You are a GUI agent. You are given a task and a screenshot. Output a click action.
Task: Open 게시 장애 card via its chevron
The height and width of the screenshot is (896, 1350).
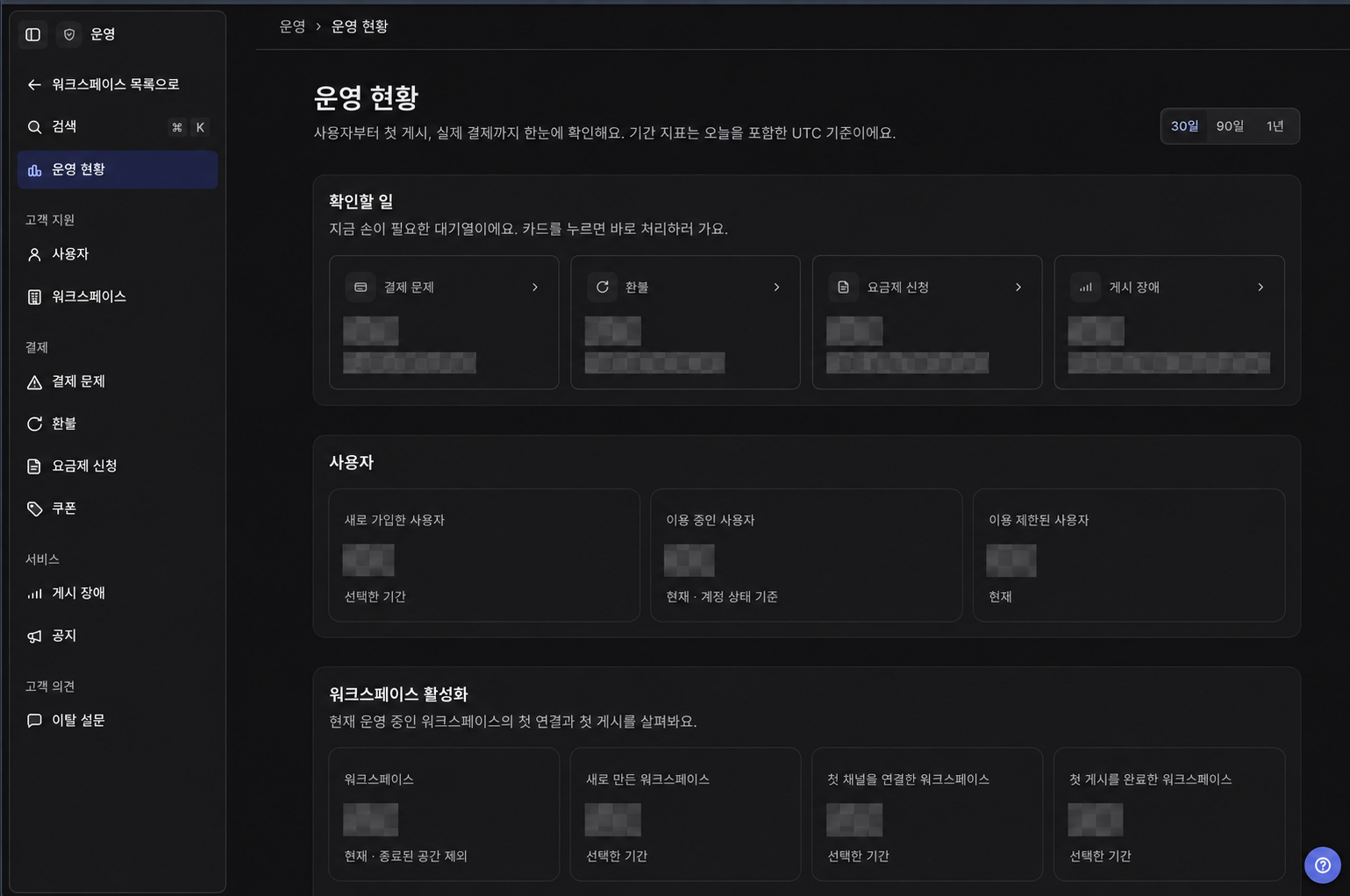point(1261,287)
